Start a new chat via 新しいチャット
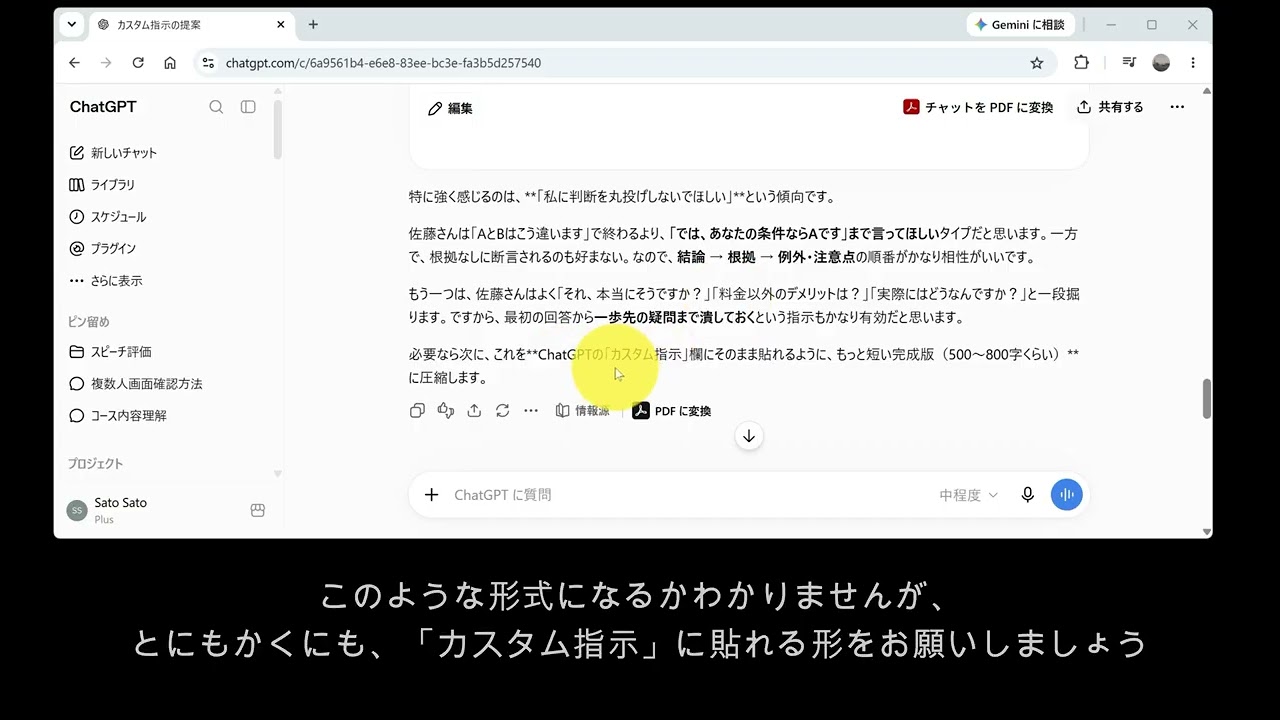Screen dimensions: 1280x720 tap(113, 153)
